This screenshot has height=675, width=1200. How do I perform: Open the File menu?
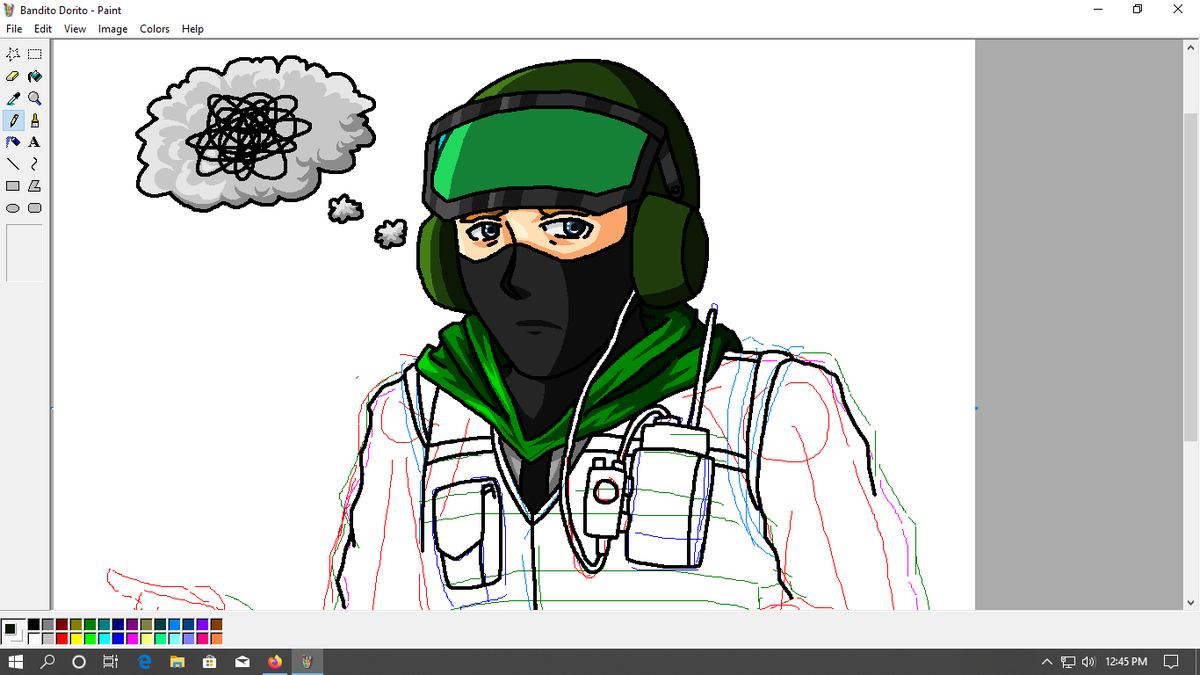point(14,29)
